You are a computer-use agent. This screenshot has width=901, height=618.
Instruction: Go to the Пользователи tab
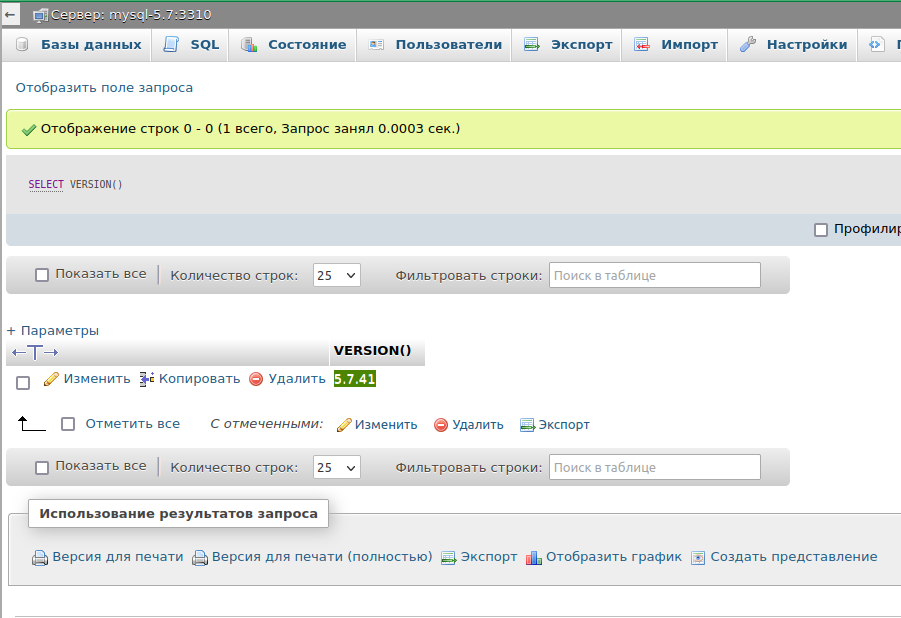[434, 45]
